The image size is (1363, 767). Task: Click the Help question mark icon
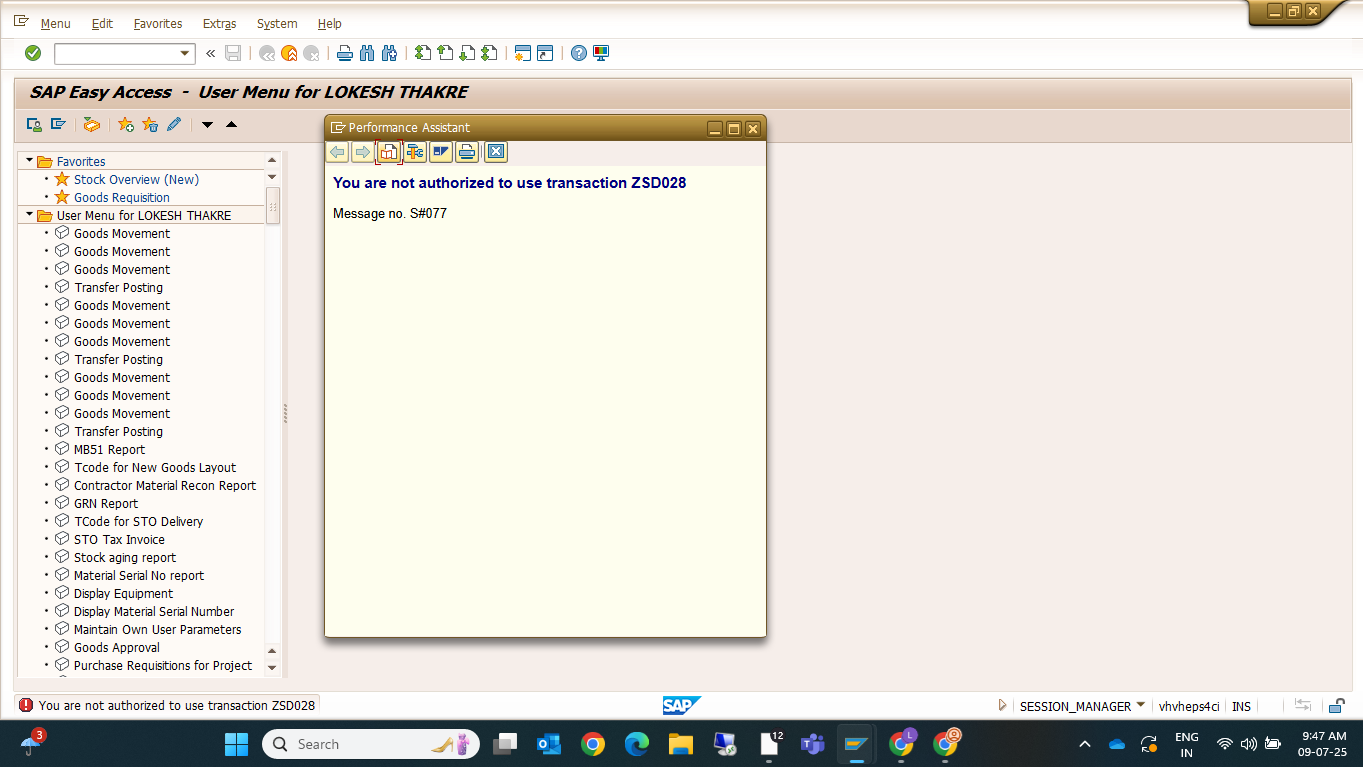pyautogui.click(x=579, y=53)
